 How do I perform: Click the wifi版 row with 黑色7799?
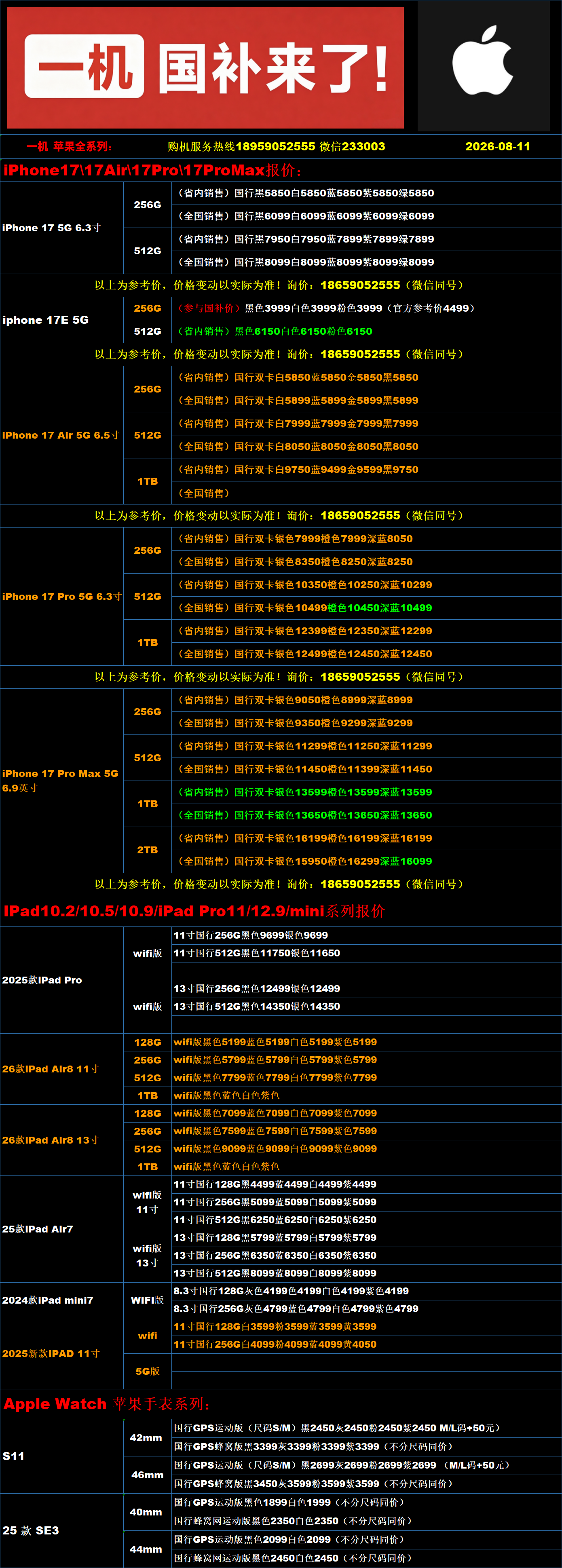click(367, 1078)
